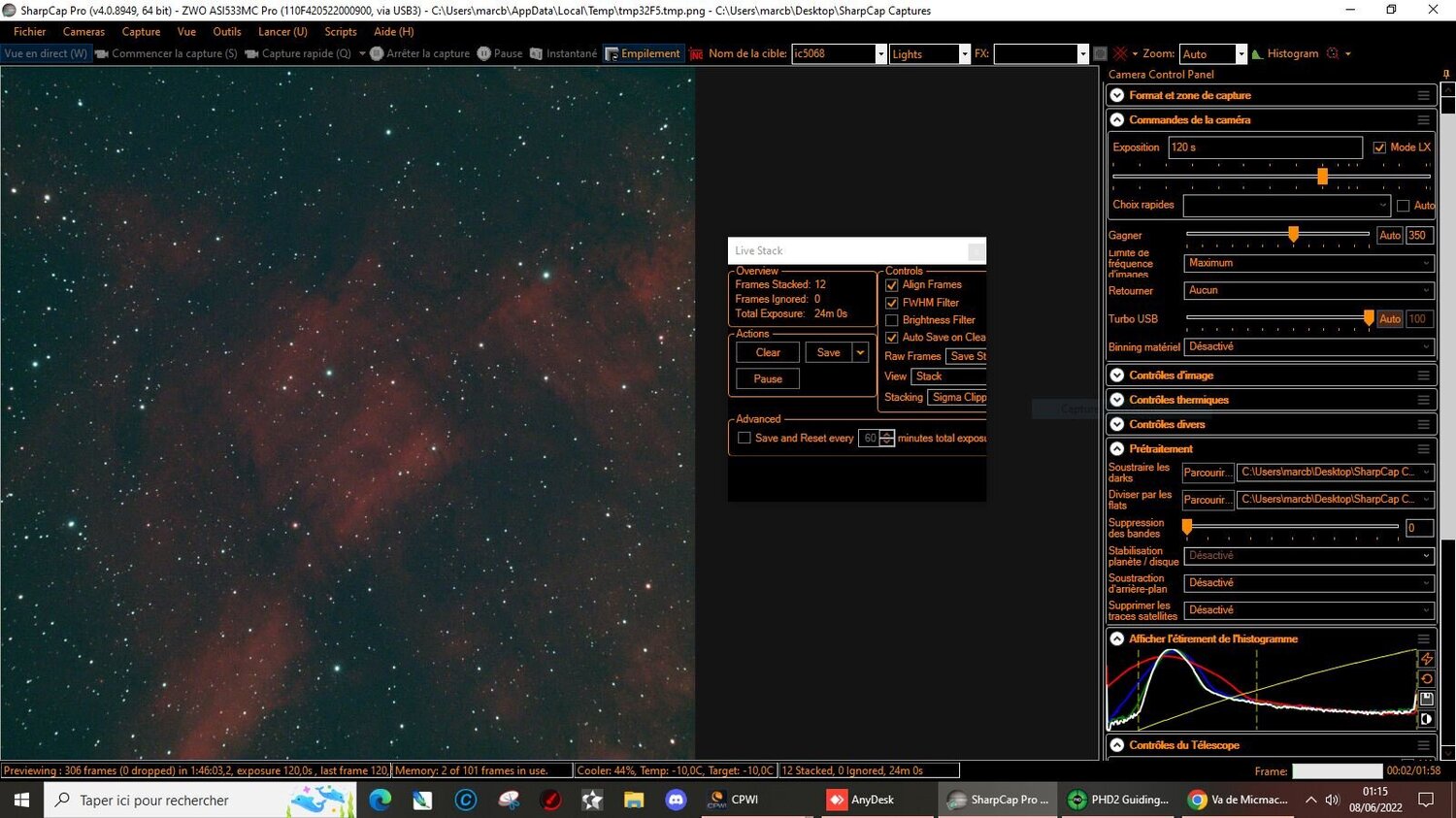The image size is (1456, 818).
Task: Click the focus assistant target icon
Action: click(x=1333, y=54)
